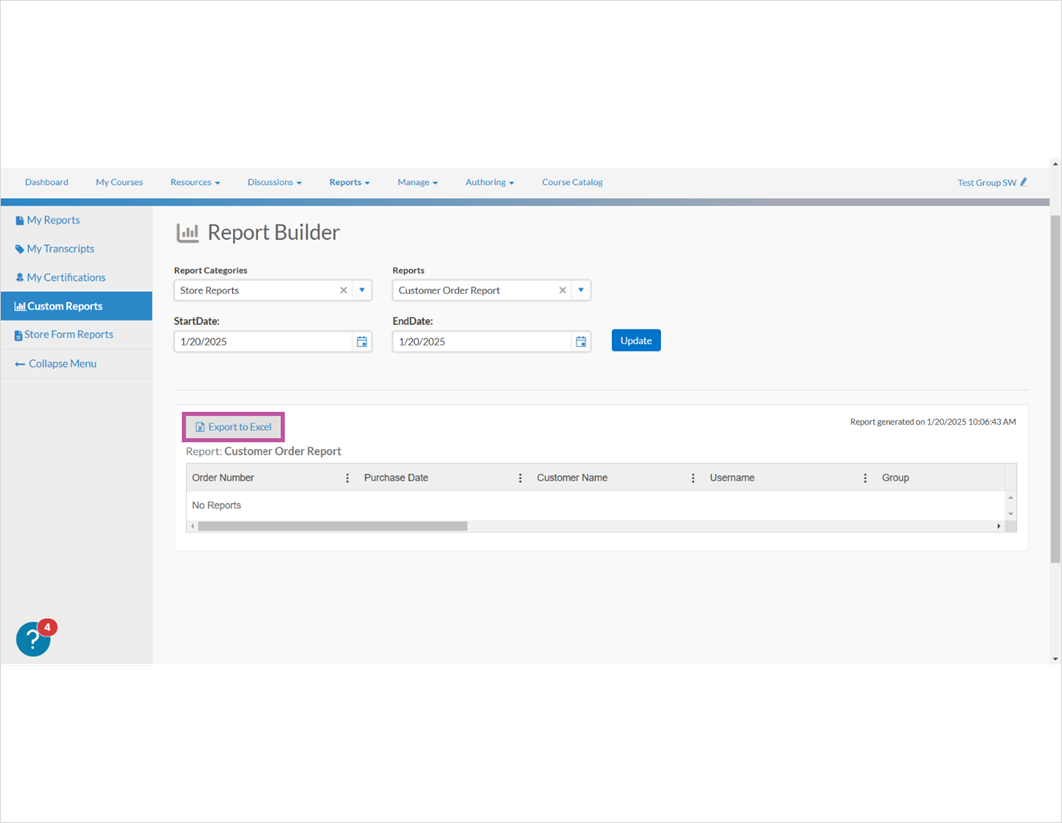Viewport: 1062px width, 823px height.
Task: Click the report generated timestamp text
Action: tap(933, 422)
